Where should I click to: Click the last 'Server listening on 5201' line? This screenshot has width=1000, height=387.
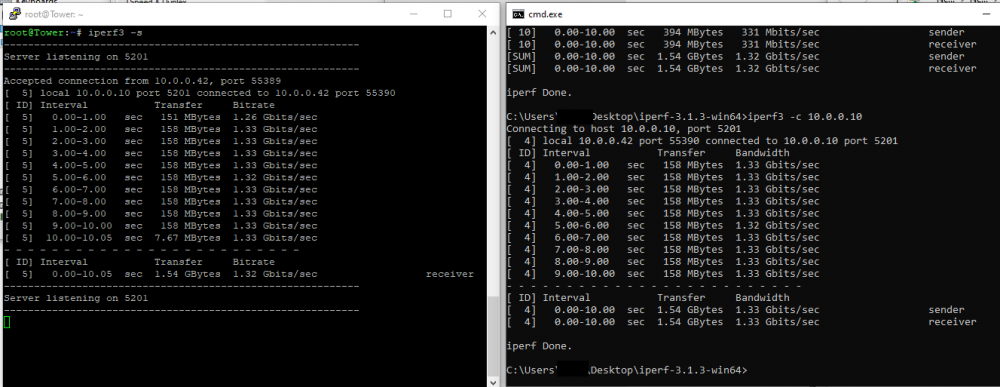pyautogui.click(x=76, y=298)
